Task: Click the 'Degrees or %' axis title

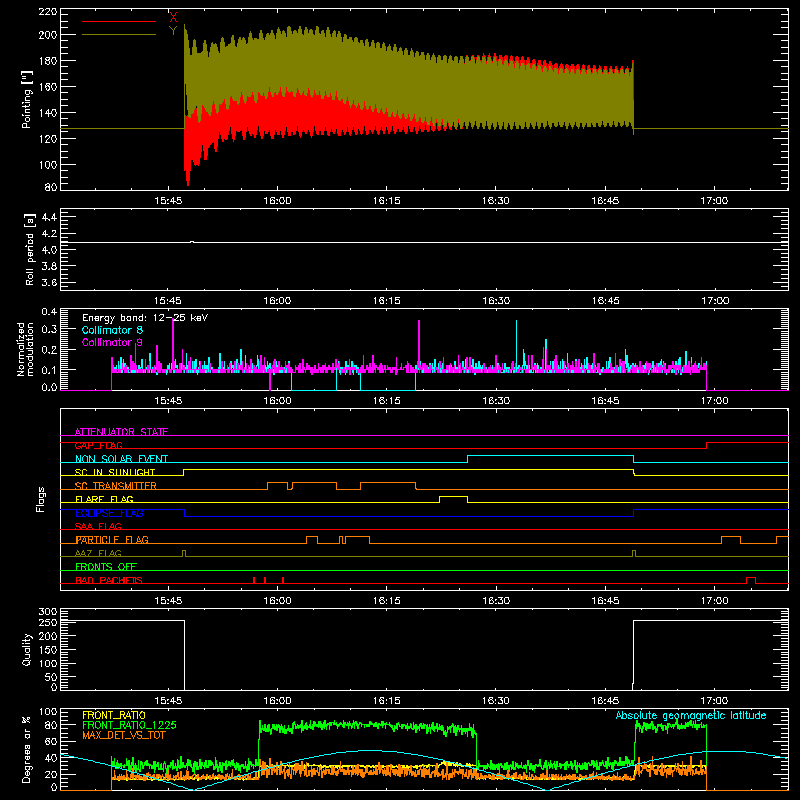Action: (27, 749)
